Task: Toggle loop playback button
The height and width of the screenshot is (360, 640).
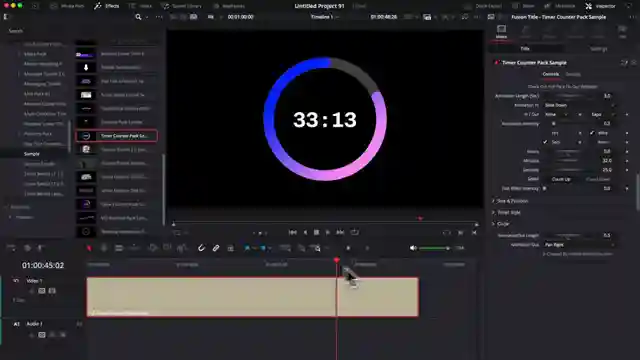Action: pos(354,232)
